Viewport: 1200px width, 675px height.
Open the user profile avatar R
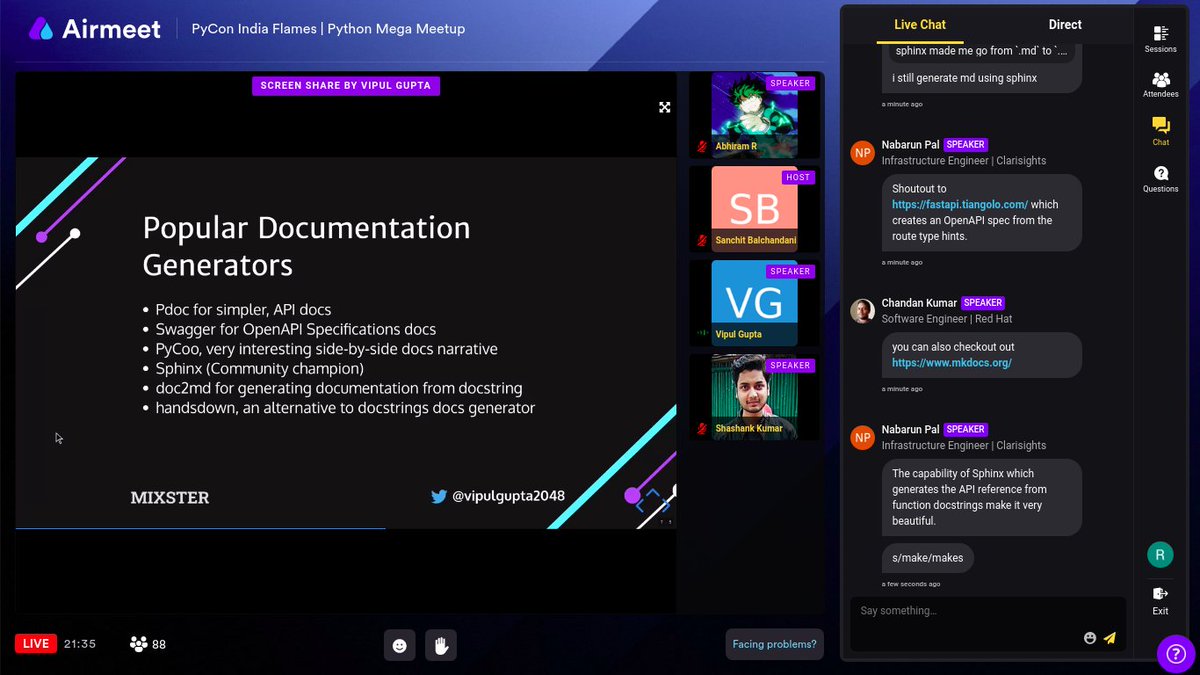pyautogui.click(x=1160, y=555)
